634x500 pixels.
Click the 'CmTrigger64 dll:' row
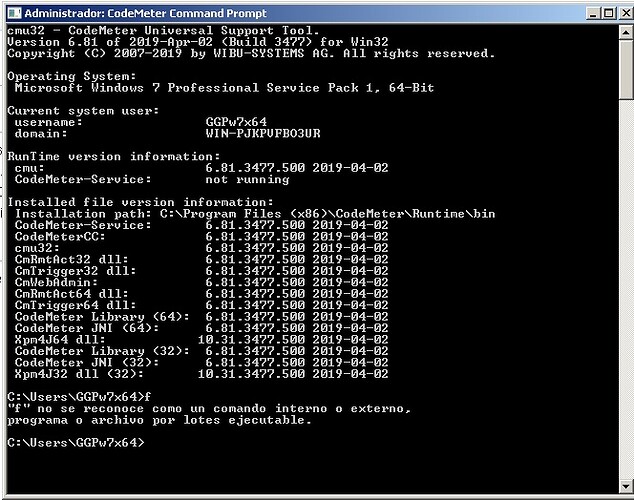[201, 305]
